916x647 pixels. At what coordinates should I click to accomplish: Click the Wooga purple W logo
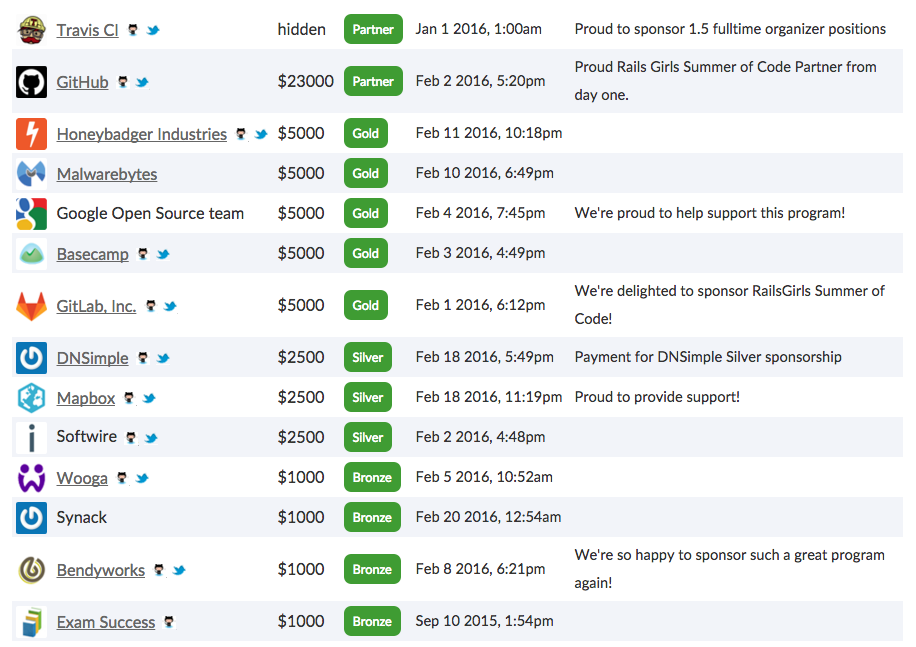32,478
